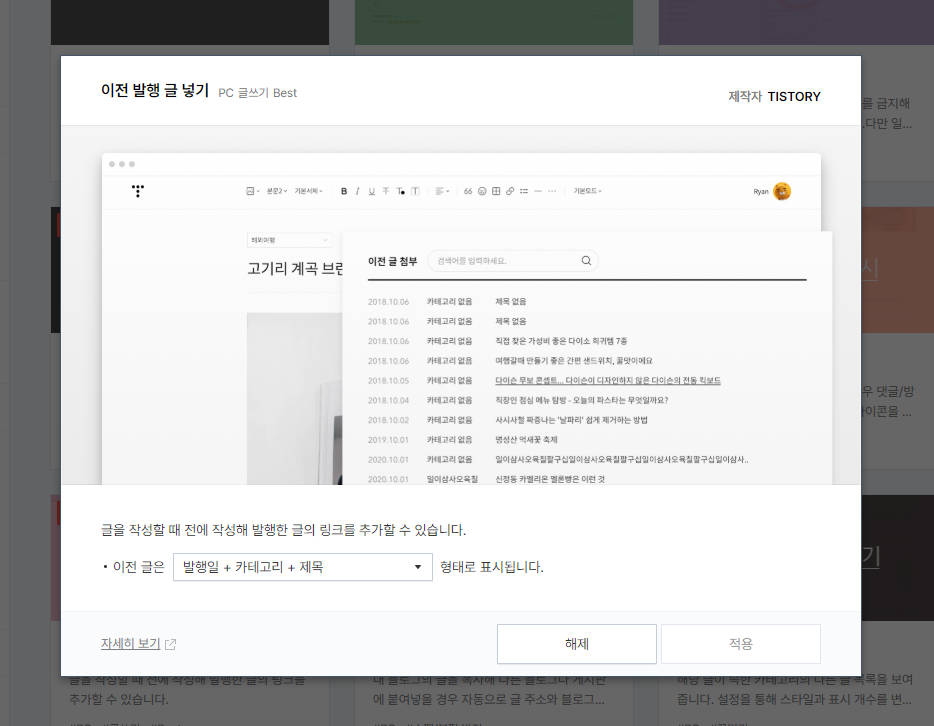Screen dimensions: 934x726
Task: Click the more options ellipsis in preview toolbar
Action: (x=552, y=191)
